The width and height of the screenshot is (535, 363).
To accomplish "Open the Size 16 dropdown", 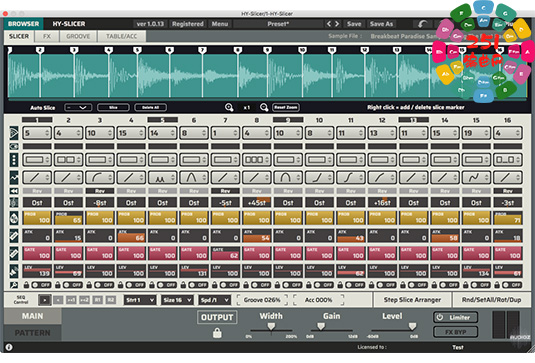I will pyautogui.click(x=177, y=300).
